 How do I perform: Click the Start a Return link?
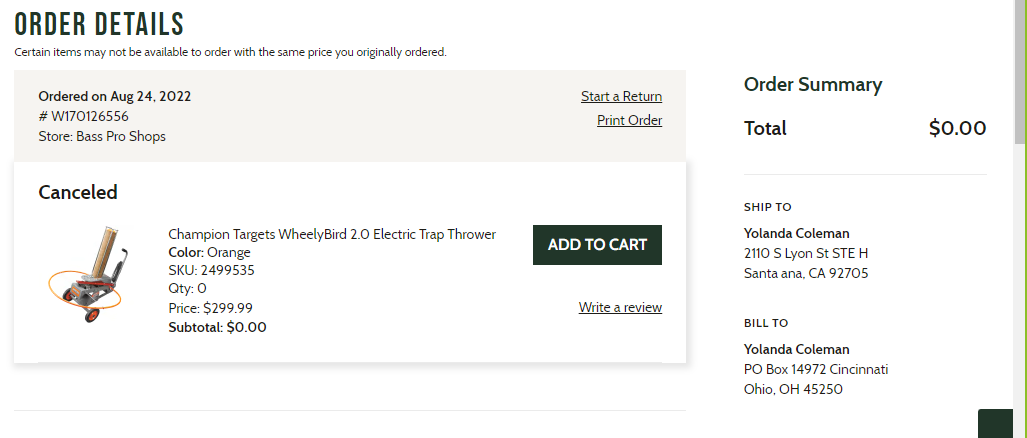(621, 96)
